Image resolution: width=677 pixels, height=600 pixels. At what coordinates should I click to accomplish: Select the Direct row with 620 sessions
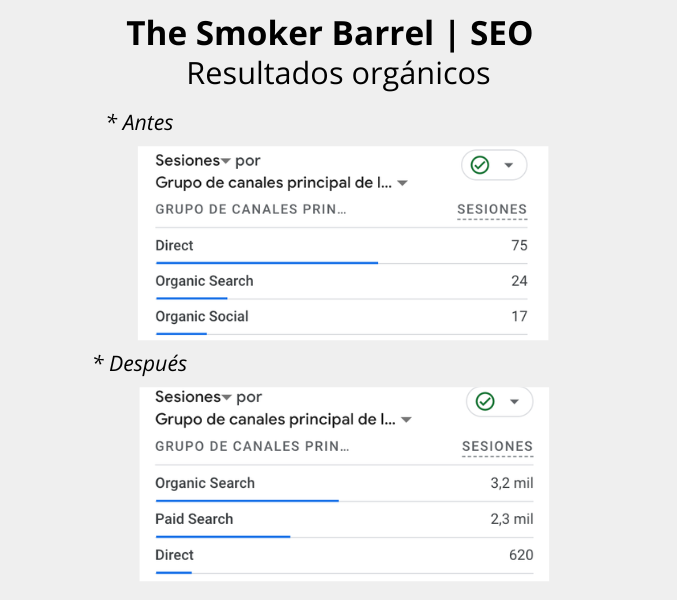pos(345,555)
